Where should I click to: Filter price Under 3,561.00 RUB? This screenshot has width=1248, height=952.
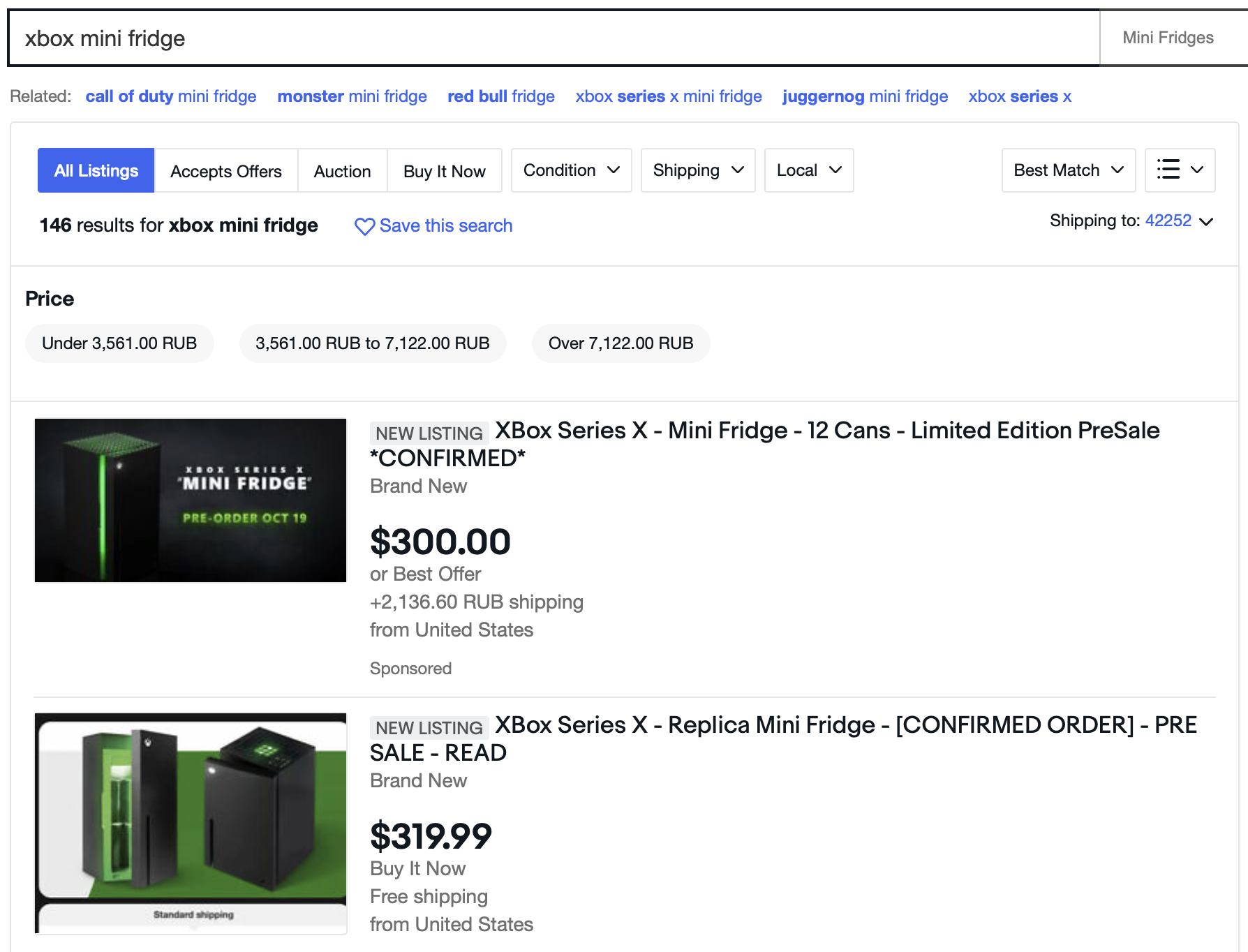[119, 343]
